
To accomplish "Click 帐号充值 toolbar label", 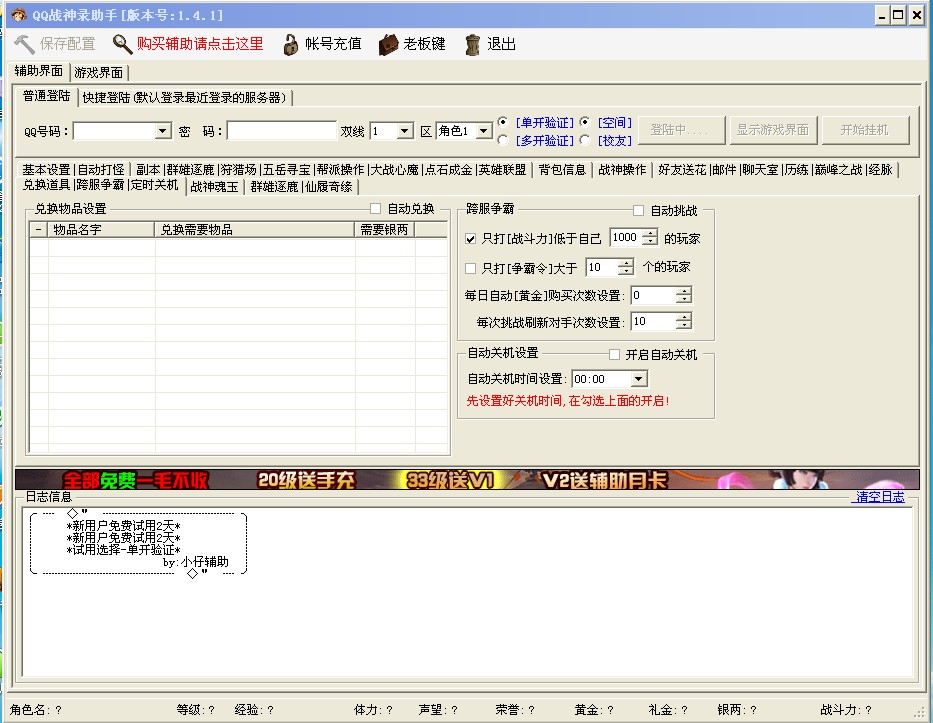I will (x=333, y=44).
